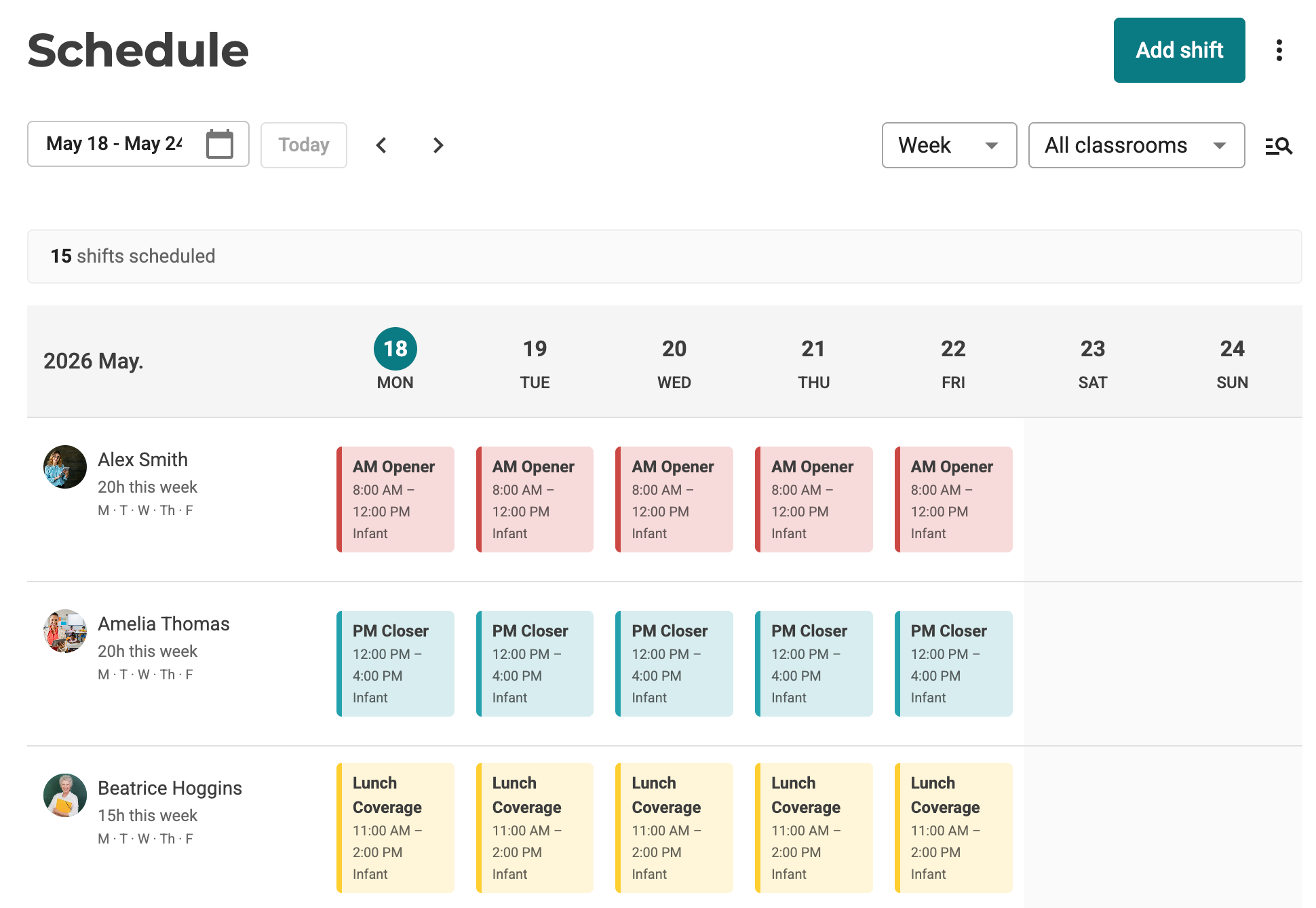Open Alex Smith's Thursday AM Opener shift
This screenshot has height=908, width=1316.
pyautogui.click(x=814, y=499)
